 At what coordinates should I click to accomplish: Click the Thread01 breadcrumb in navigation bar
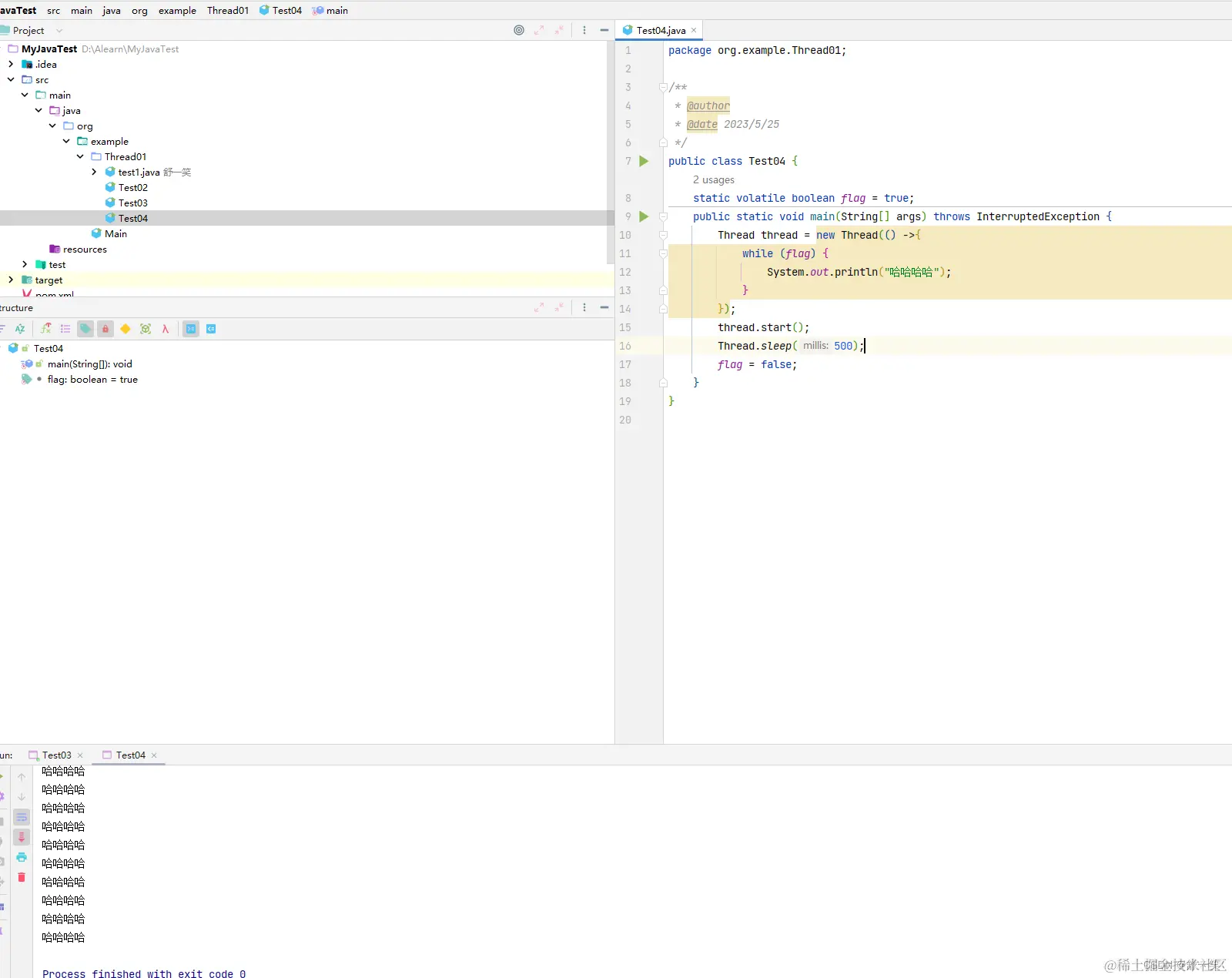point(228,10)
